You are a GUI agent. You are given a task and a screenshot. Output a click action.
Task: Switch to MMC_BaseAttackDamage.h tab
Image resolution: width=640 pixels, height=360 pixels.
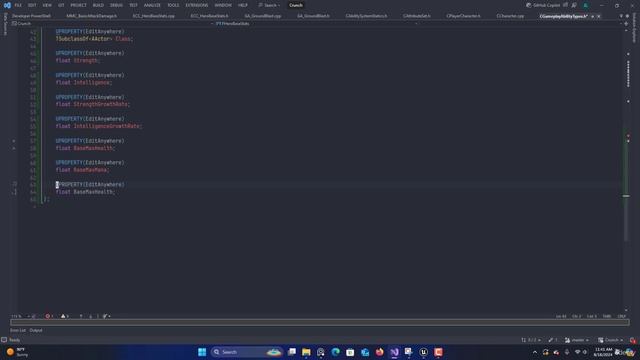(91, 16)
